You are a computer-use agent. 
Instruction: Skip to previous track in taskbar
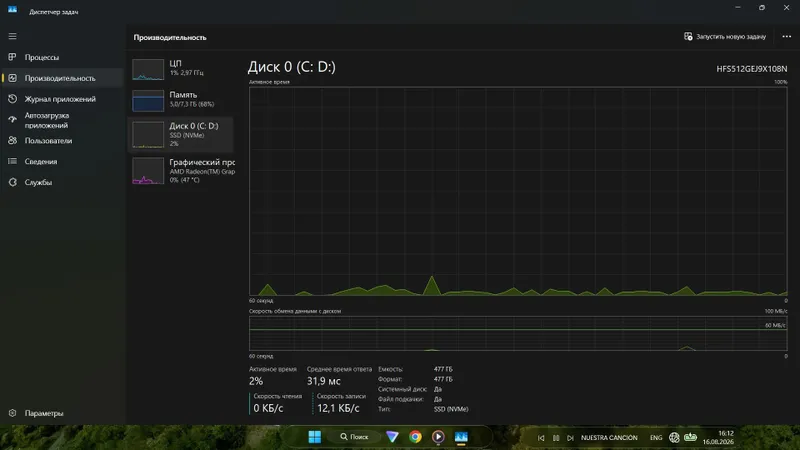[541, 438]
